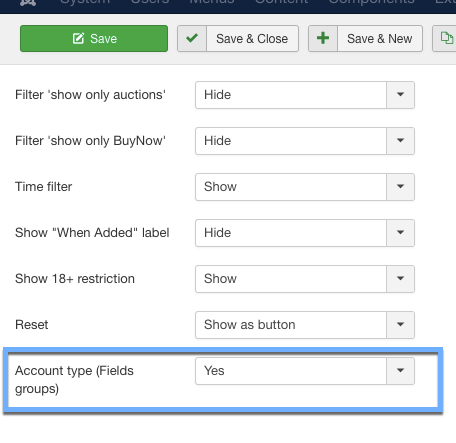
Task: Expand Filter 'show only BuyNow' dropdown
Action: [x=305, y=141]
